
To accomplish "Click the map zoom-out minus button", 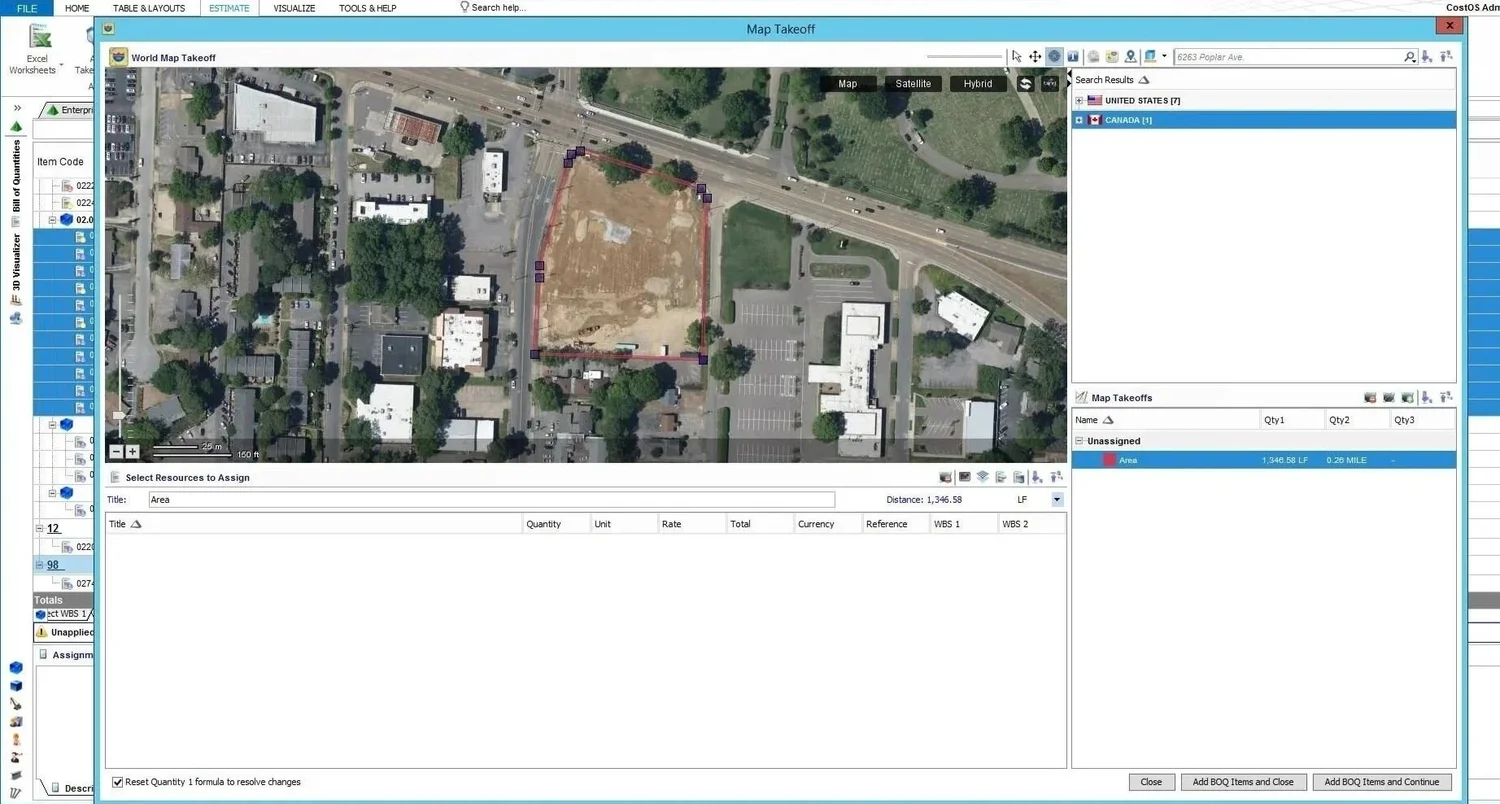I will click(x=116, y=452).
